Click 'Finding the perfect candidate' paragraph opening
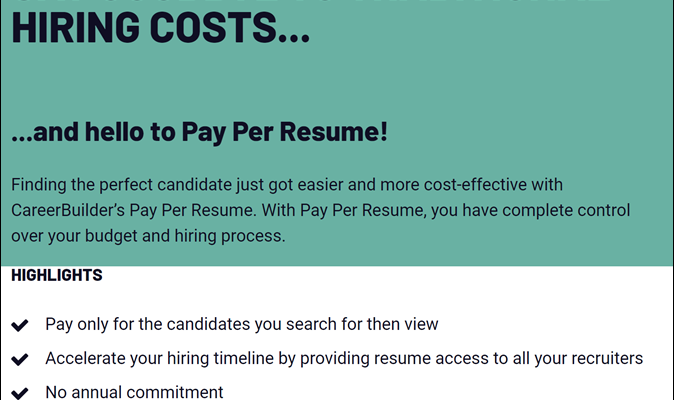This screenshot has width=674, height=400. (120, 185)
